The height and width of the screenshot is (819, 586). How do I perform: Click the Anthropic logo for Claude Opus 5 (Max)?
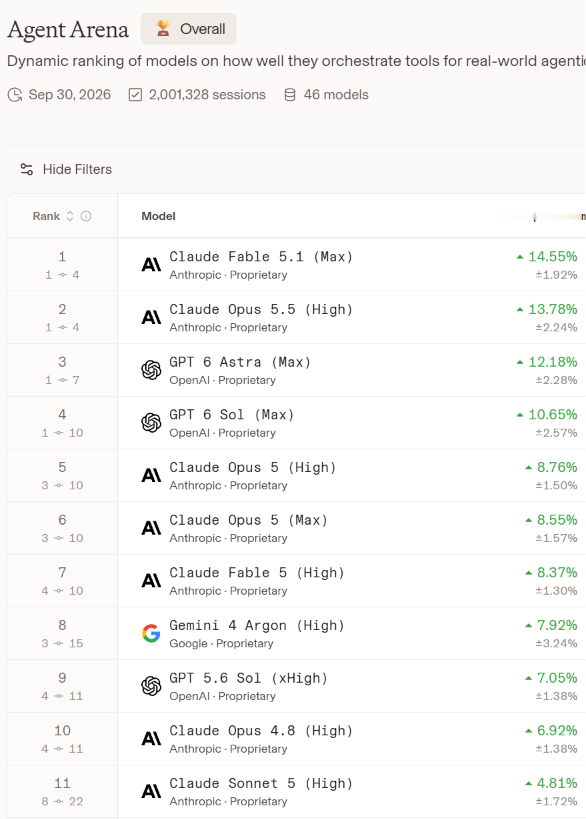click(151, 529)
